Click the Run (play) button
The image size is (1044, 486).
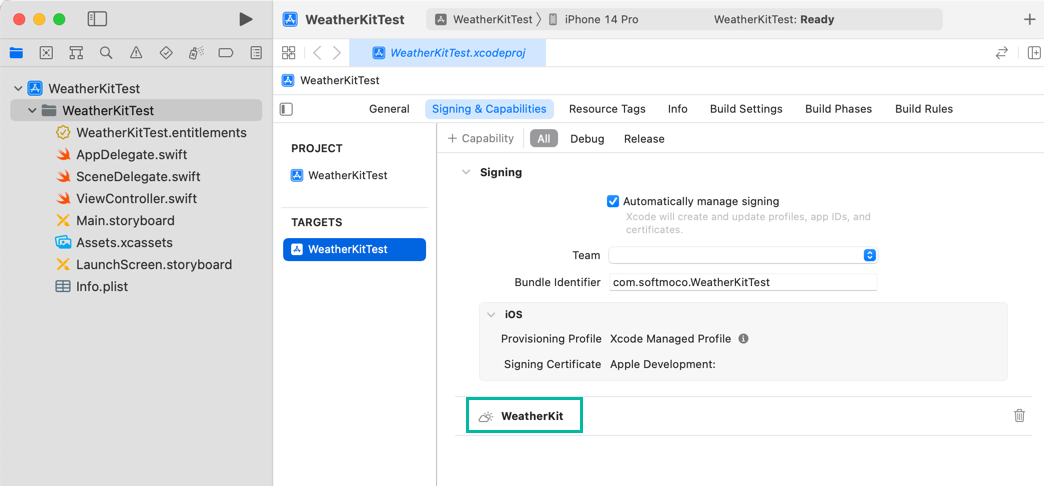(x=246, y=19)
